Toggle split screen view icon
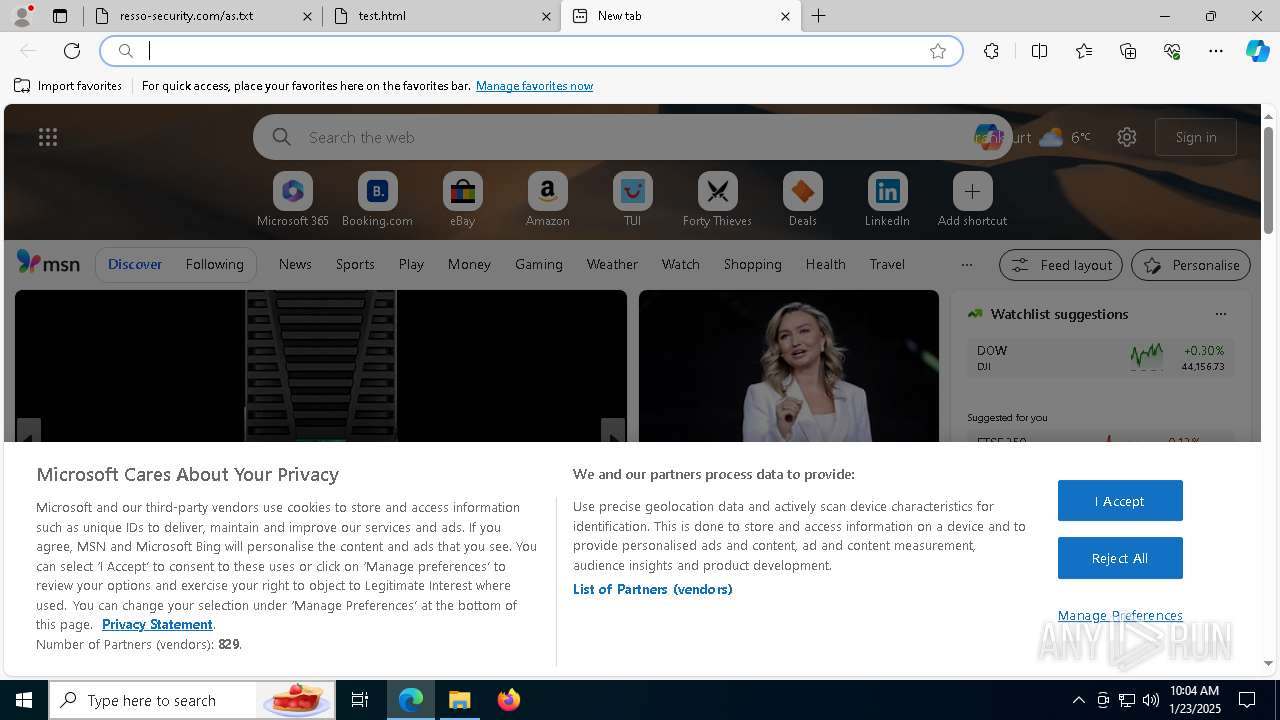 [x=1039, y=51]
